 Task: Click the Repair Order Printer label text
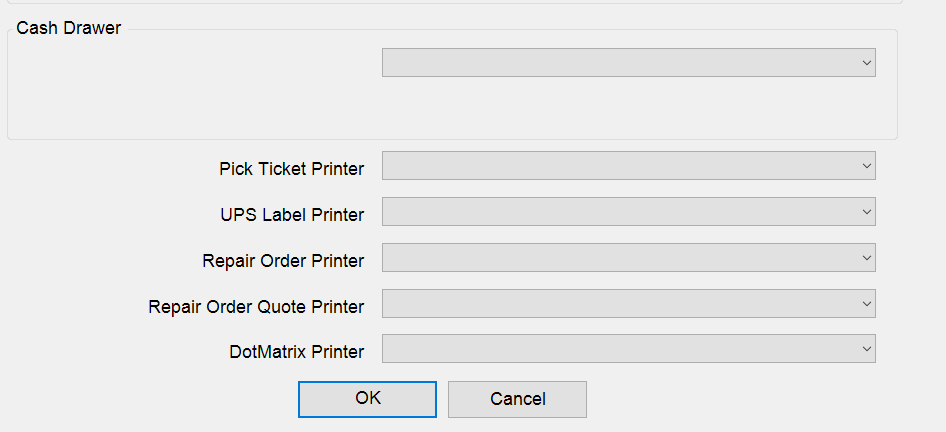[283, 261]
